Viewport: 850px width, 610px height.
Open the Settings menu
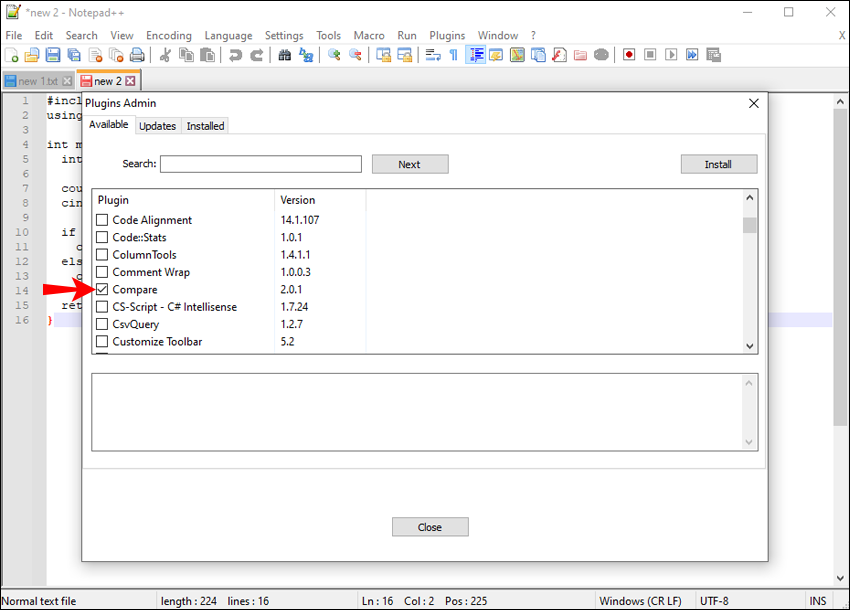pyautogui.click(x=284, y=35)
